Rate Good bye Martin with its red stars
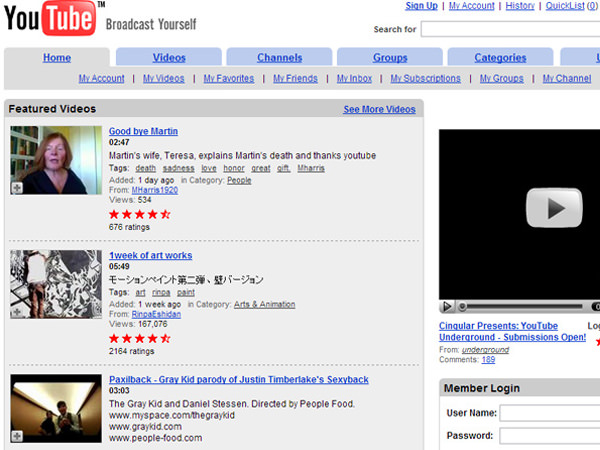The image size is (600, 450). point(140,214)
